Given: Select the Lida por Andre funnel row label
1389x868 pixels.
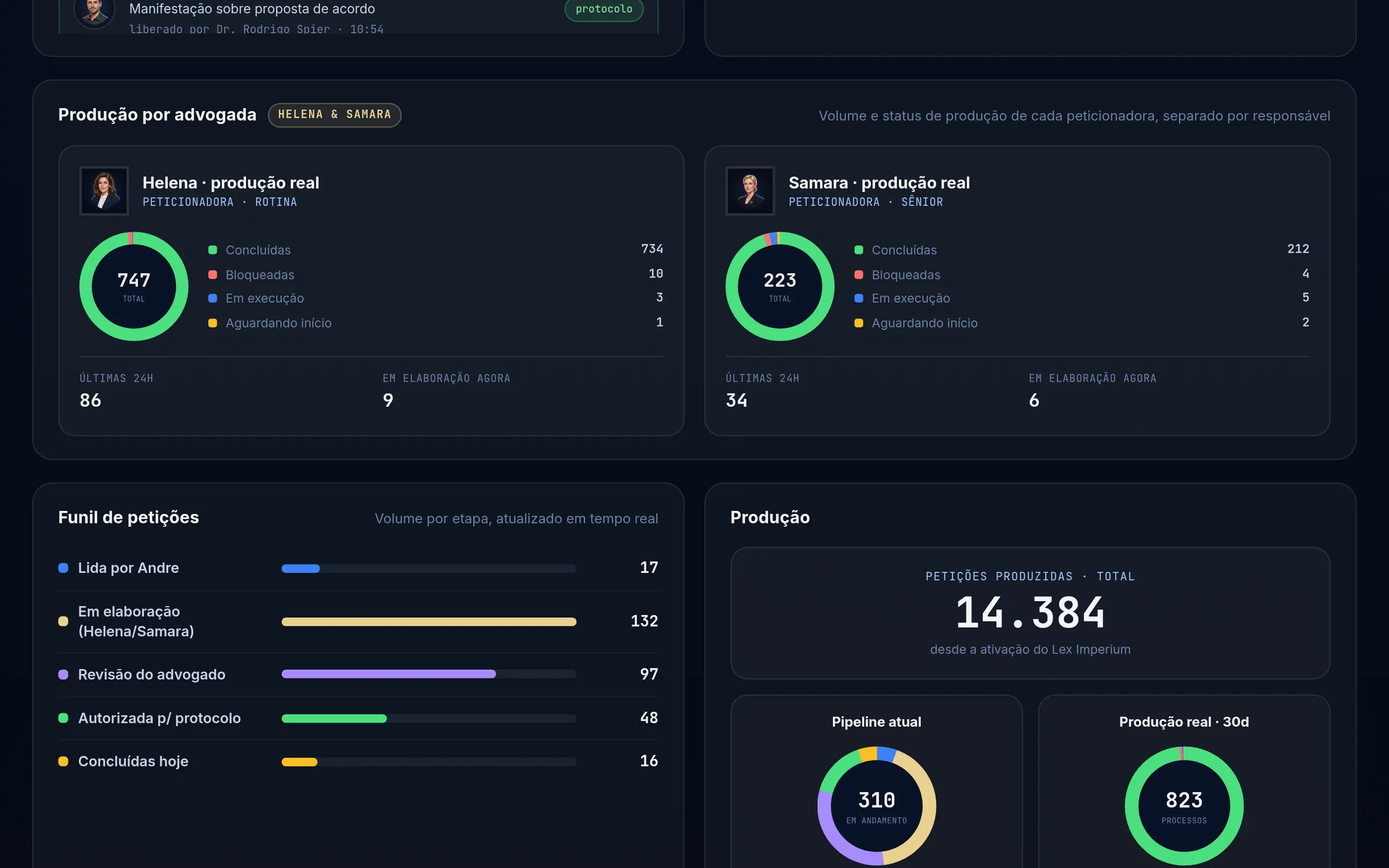Looking at the screenshot, I should 128,568.
